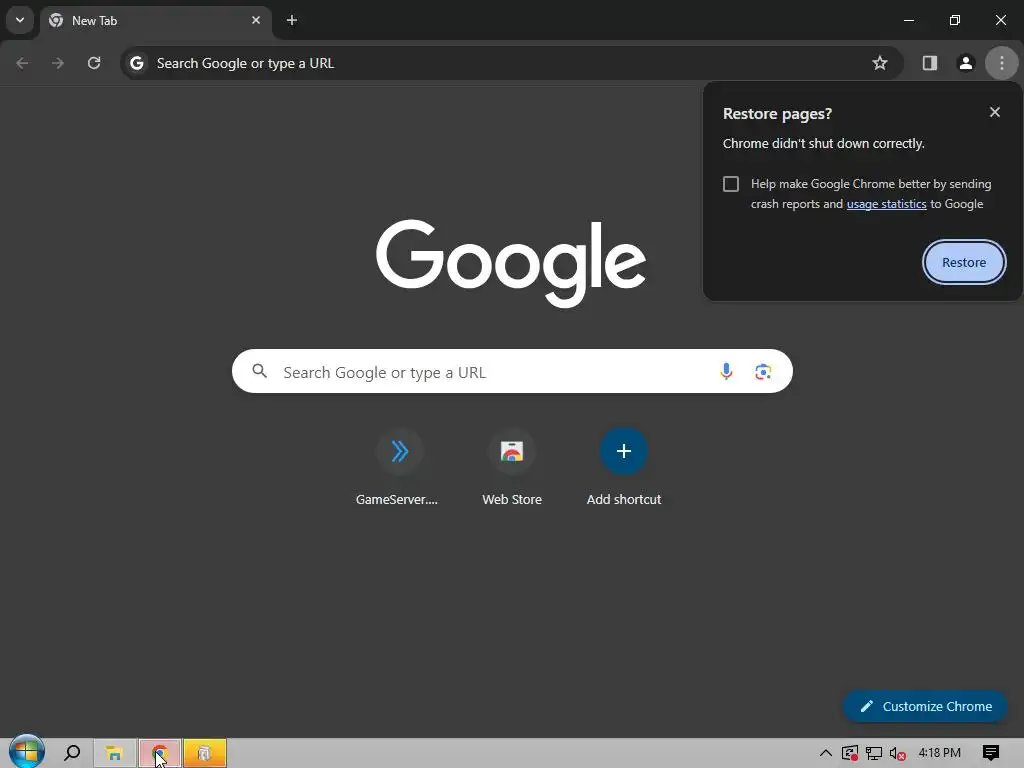The height and width of the screenshot is (768, 1024).
Task: Click Customize Chrome button
Action: coord(925,707)
